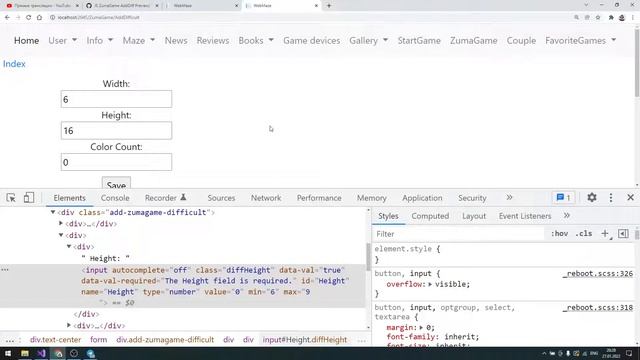Open the Info dropdown menu
Image resolution: width=640 pixels, height=360 pixels.
(100, 40)
